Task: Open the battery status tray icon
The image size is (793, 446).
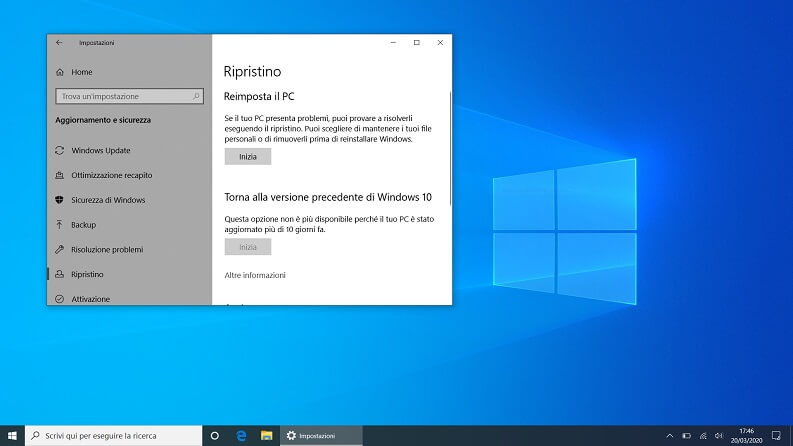Action: pyautogui.click(x=686, y=436)
